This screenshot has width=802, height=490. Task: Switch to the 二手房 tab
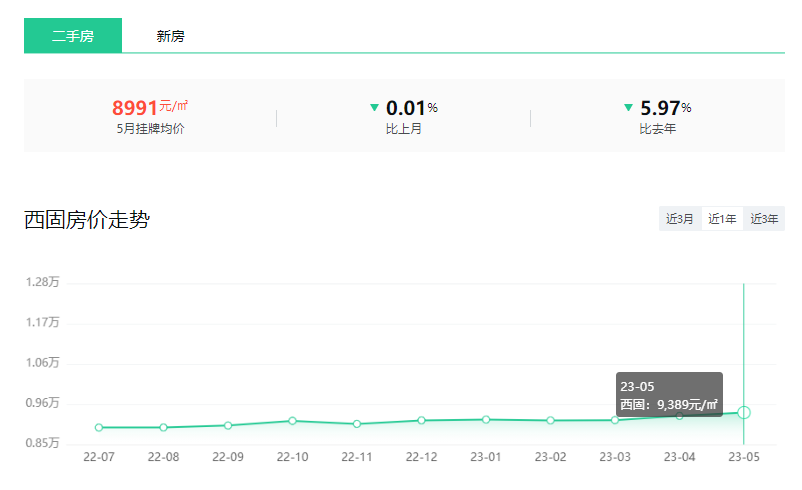point(73,36)
